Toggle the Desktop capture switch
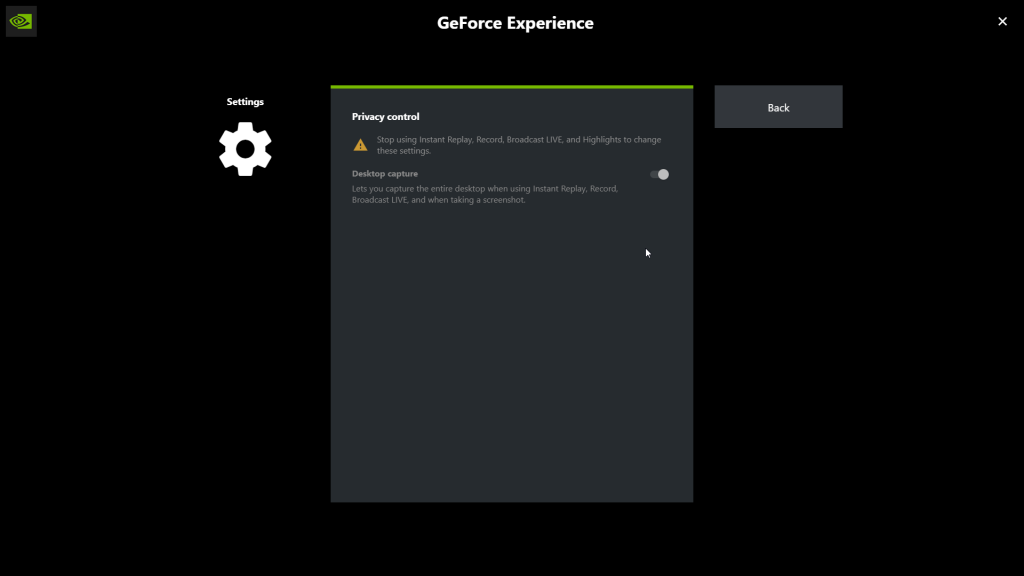 tap(659, 174)
